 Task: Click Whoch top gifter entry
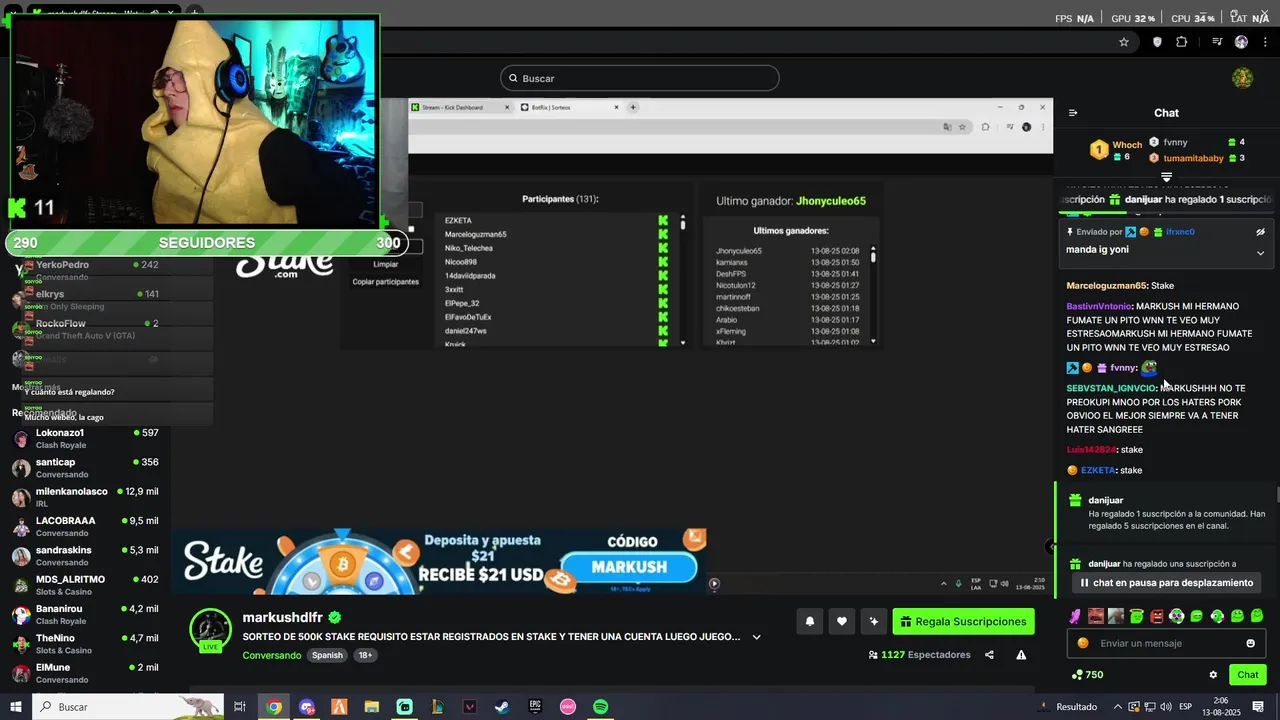coord(1116,150)
